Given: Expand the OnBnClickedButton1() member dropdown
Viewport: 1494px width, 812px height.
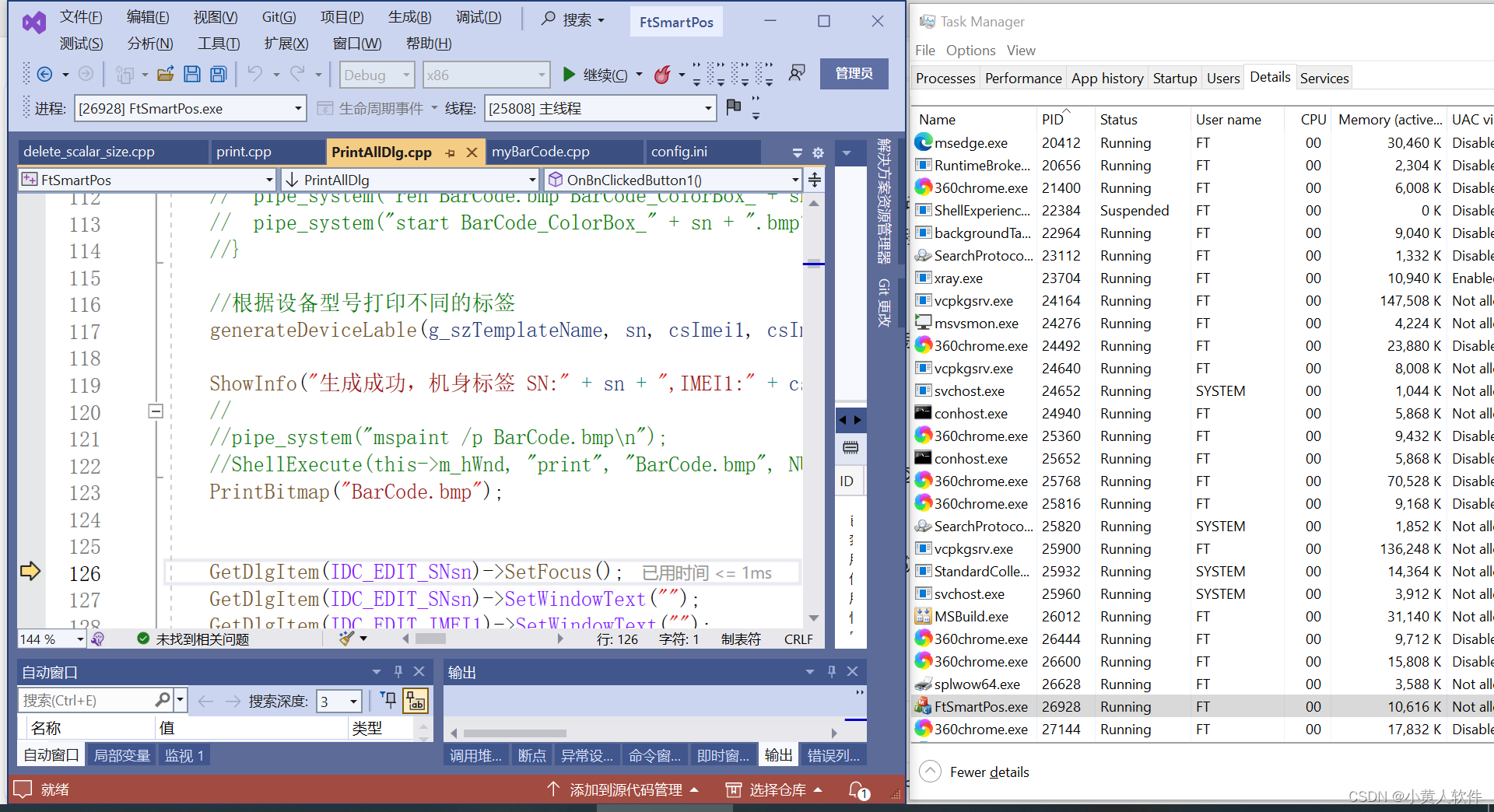Looking at the screenshot, I should pyautogui.click(x=672, y=180).
